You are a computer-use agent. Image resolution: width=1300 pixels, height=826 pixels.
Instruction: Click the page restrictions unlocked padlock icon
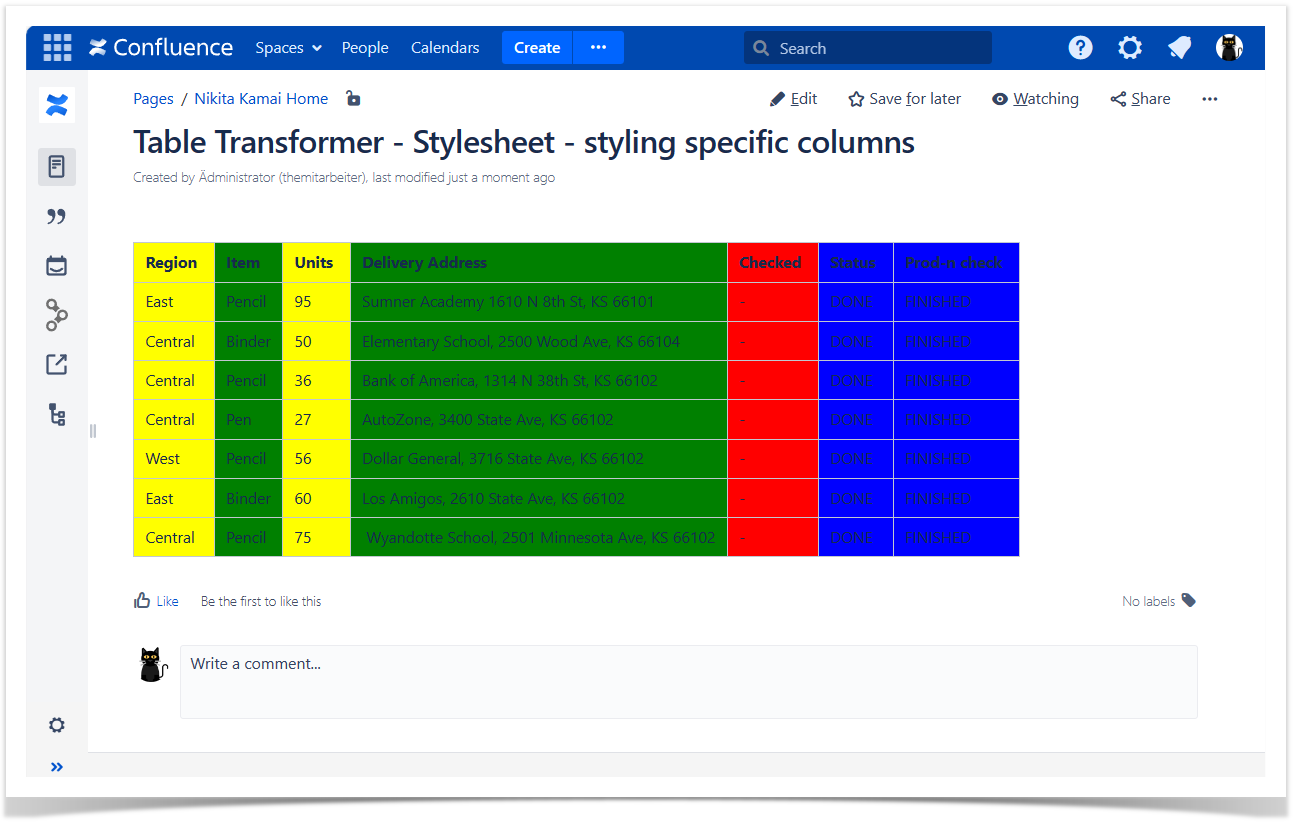tap(353, 98)
